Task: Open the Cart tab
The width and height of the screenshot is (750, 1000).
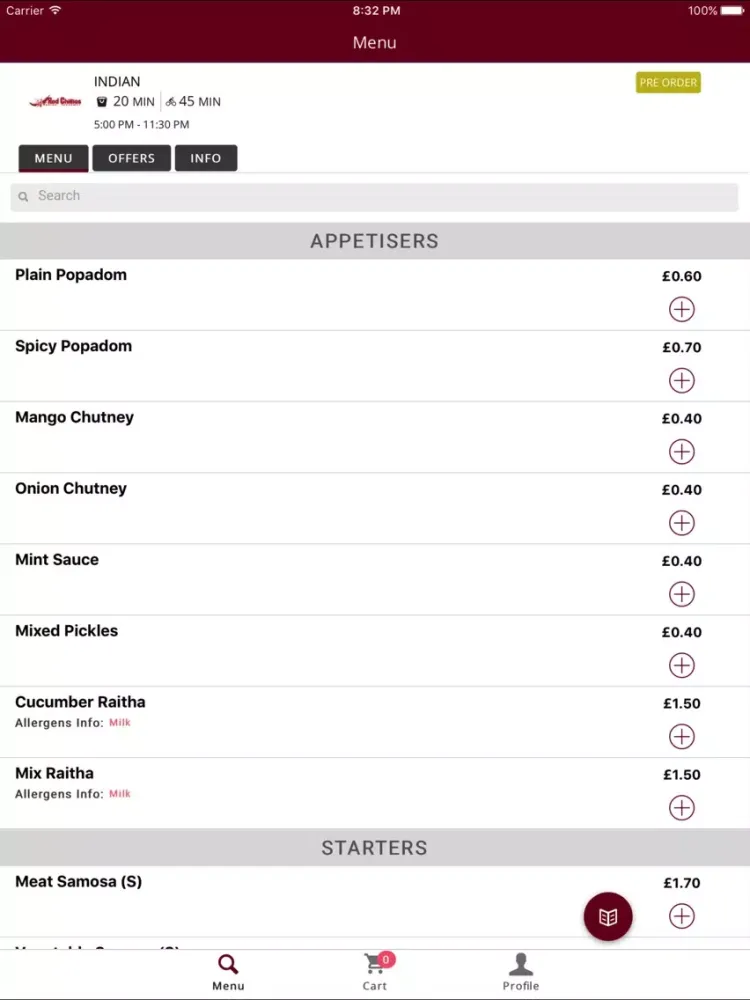Action: [x=375, y=973]
